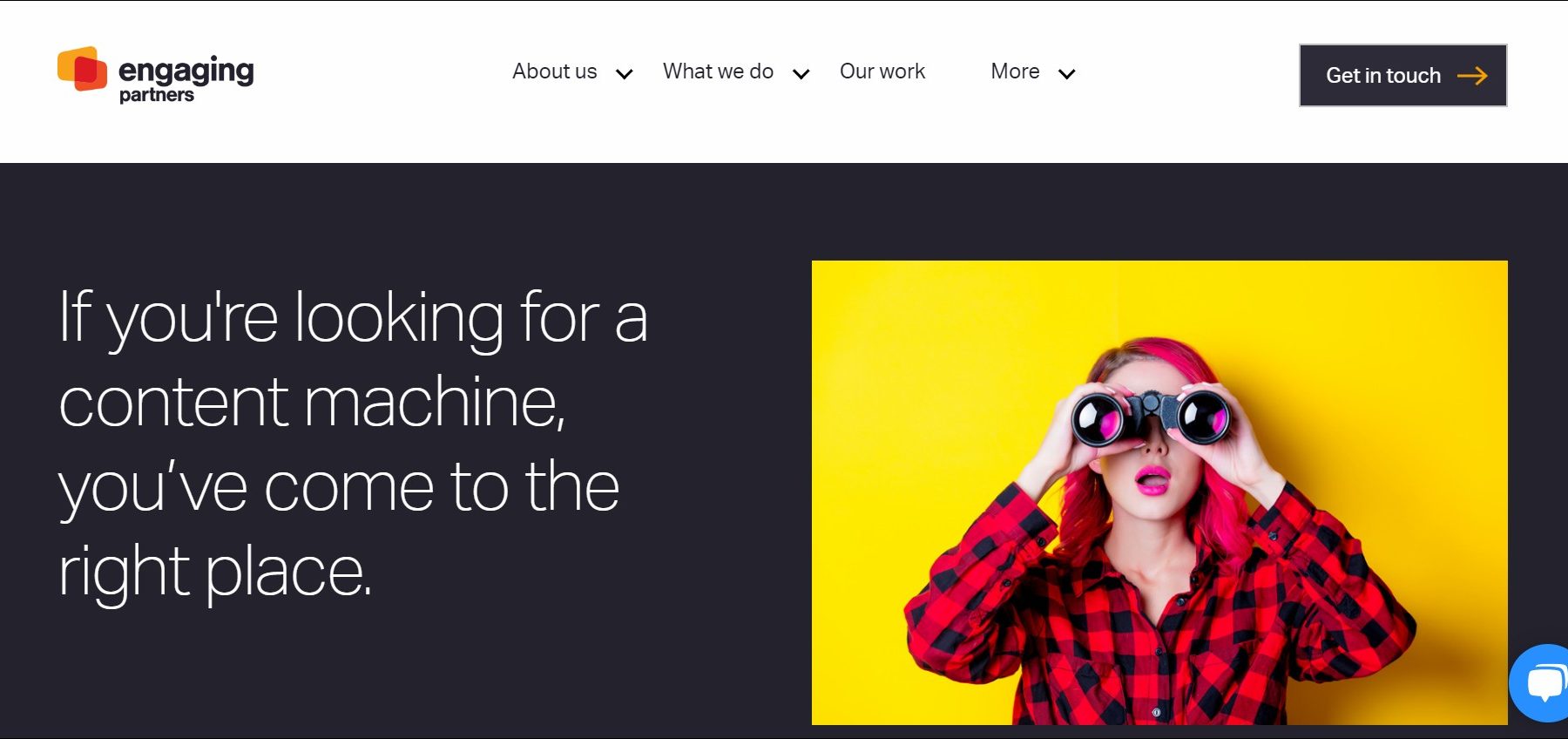Image resolution: width=1568 pixels, height=739 pixels.
Task: Click the orange Engaging Partners logo icon
Action: coord(82,69)
